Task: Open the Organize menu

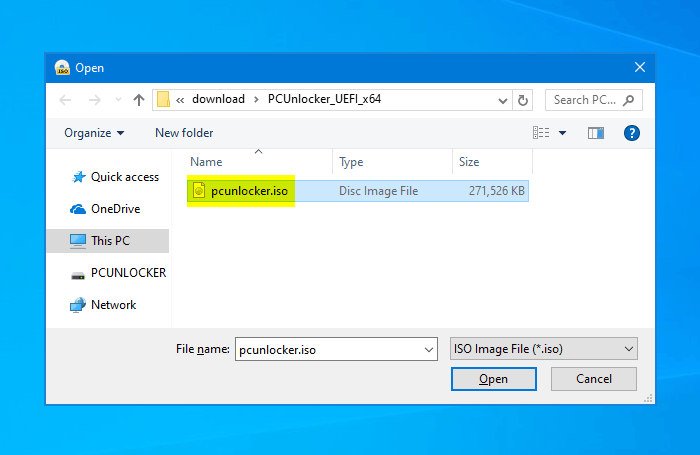Action: (x=94, y=133)
